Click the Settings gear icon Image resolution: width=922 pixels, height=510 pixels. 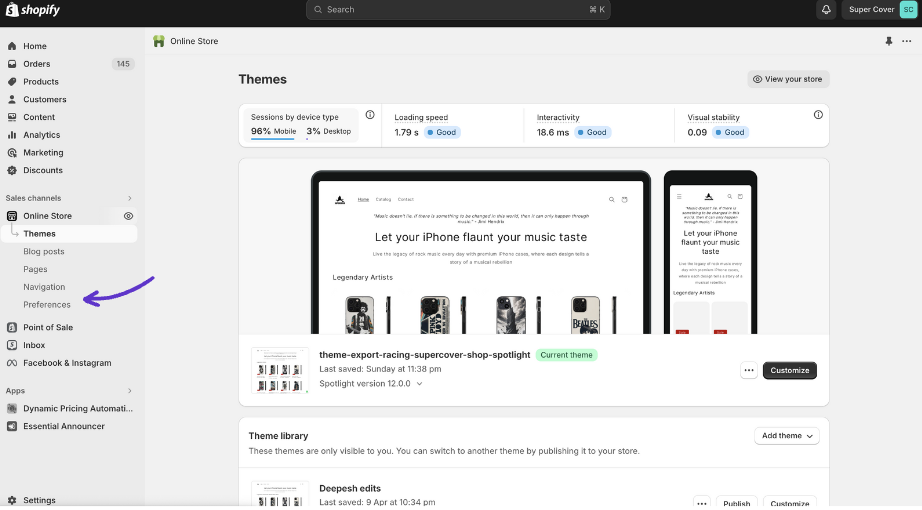pyautogui.click(x=12, y=500)
